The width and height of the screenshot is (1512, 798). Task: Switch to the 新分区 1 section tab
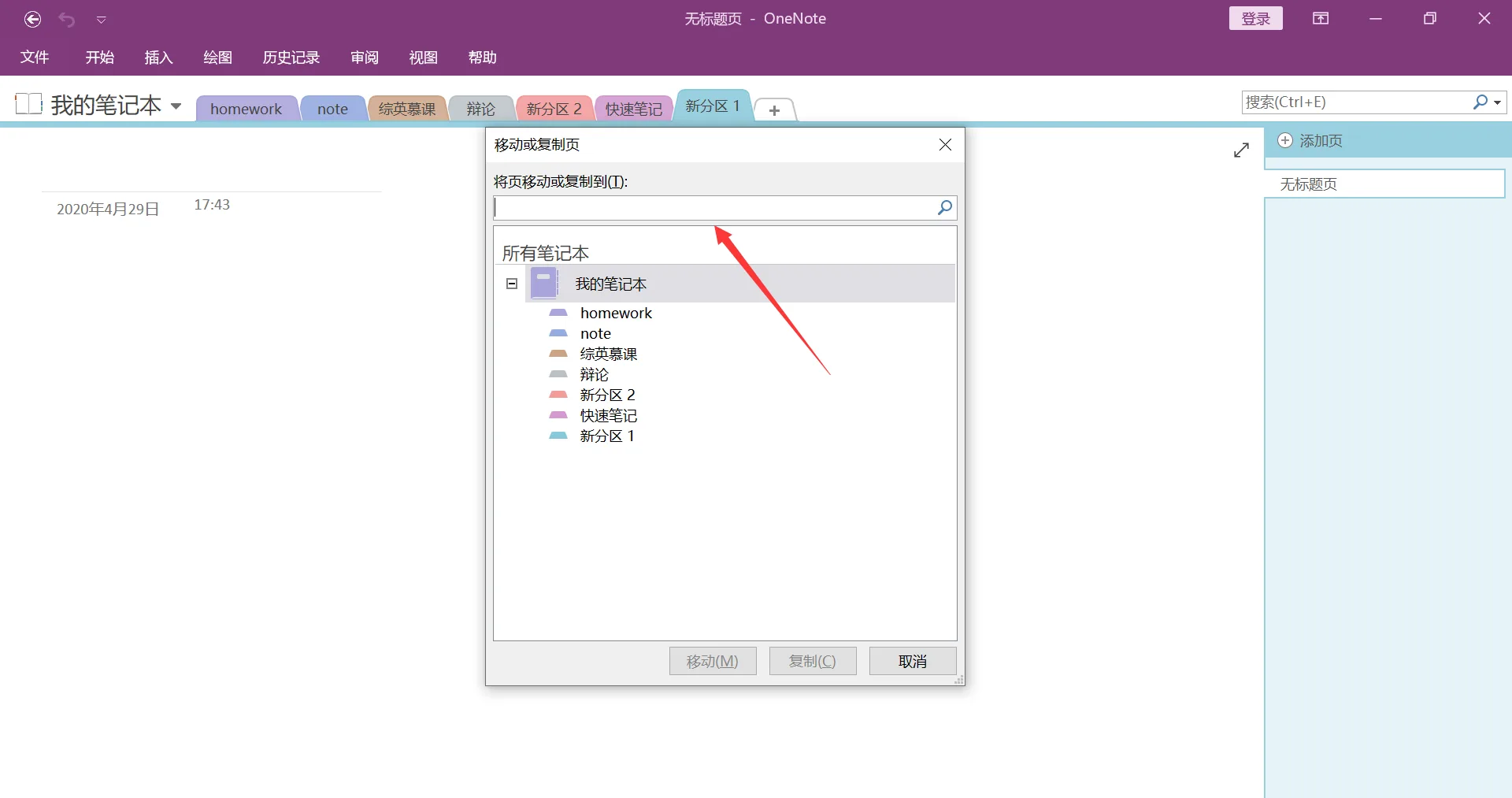713,106
